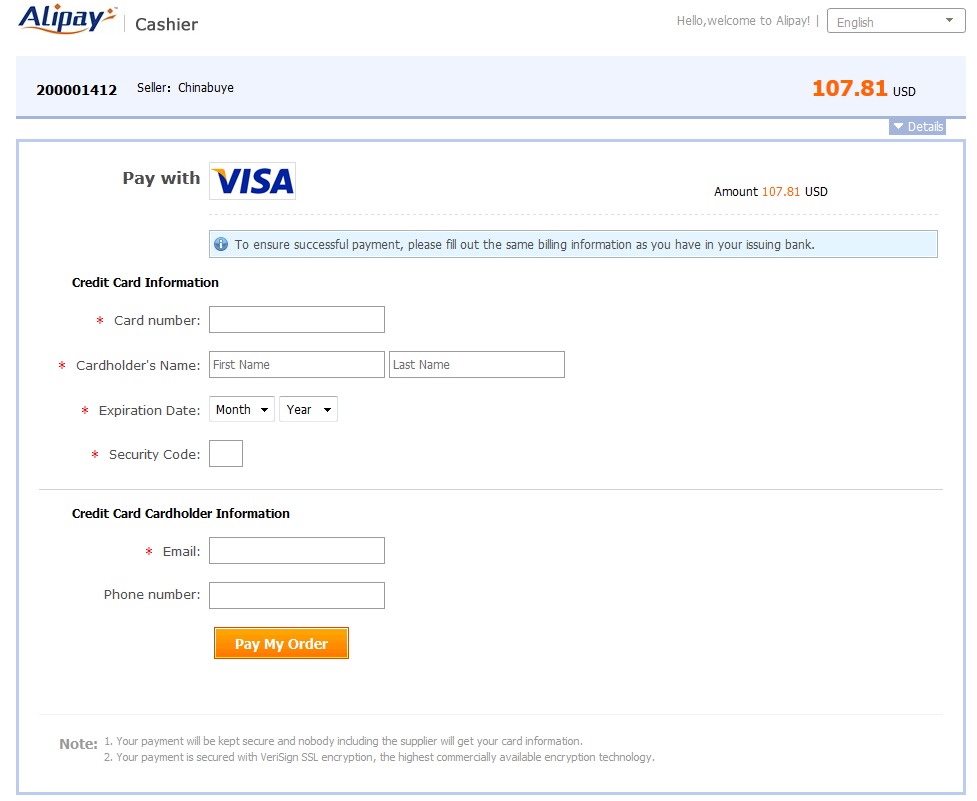
Task: Open the English language dropdown
Action: (x=895, y=21)
